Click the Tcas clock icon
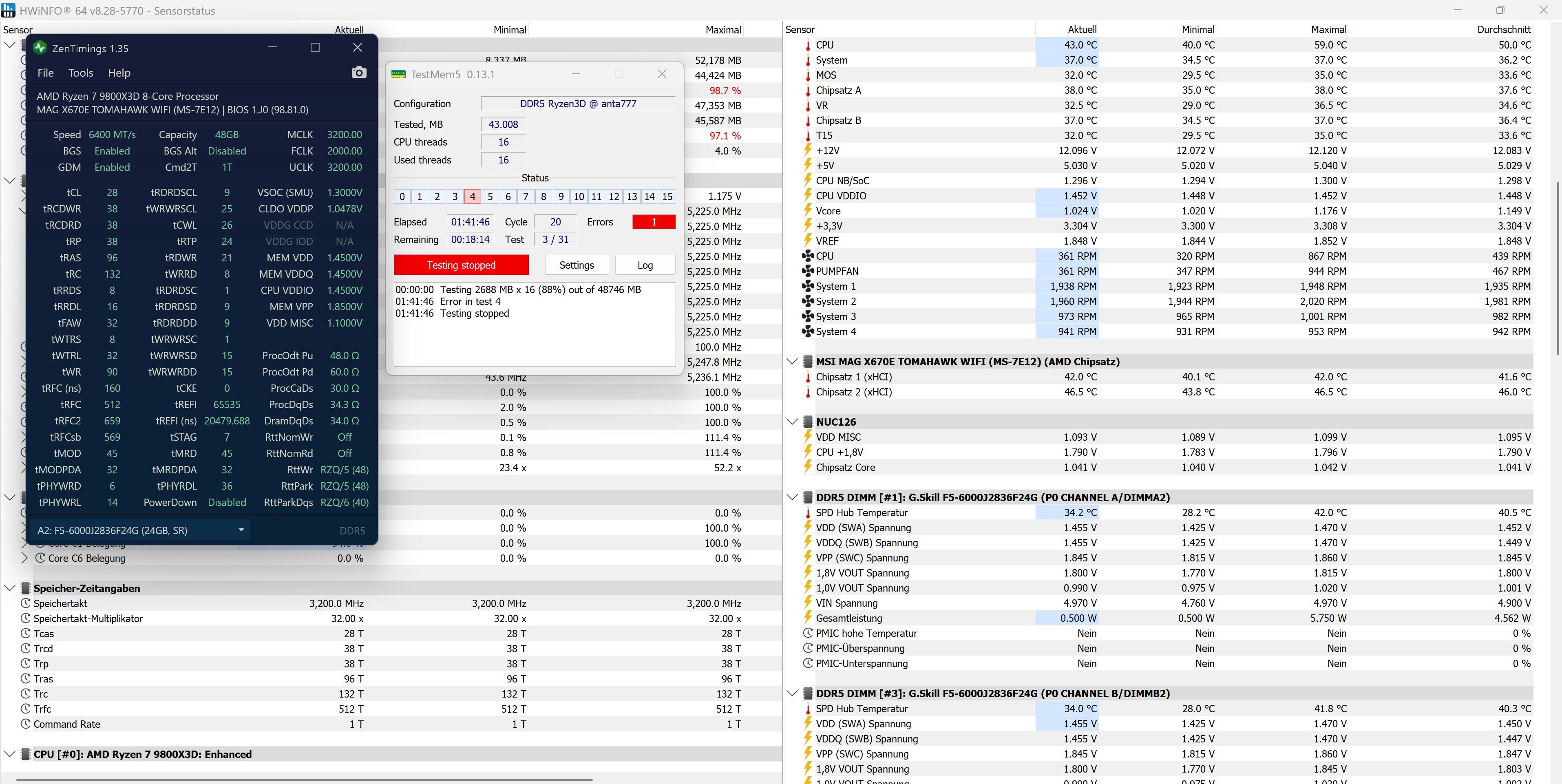The image size is (1562, 784). tap(25, 634)
